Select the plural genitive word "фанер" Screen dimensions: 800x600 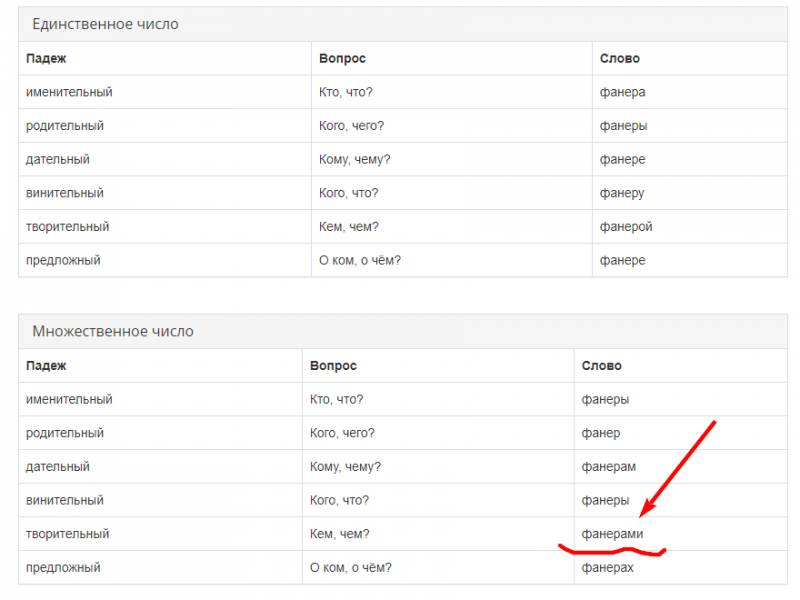click(x=600, y=433)
